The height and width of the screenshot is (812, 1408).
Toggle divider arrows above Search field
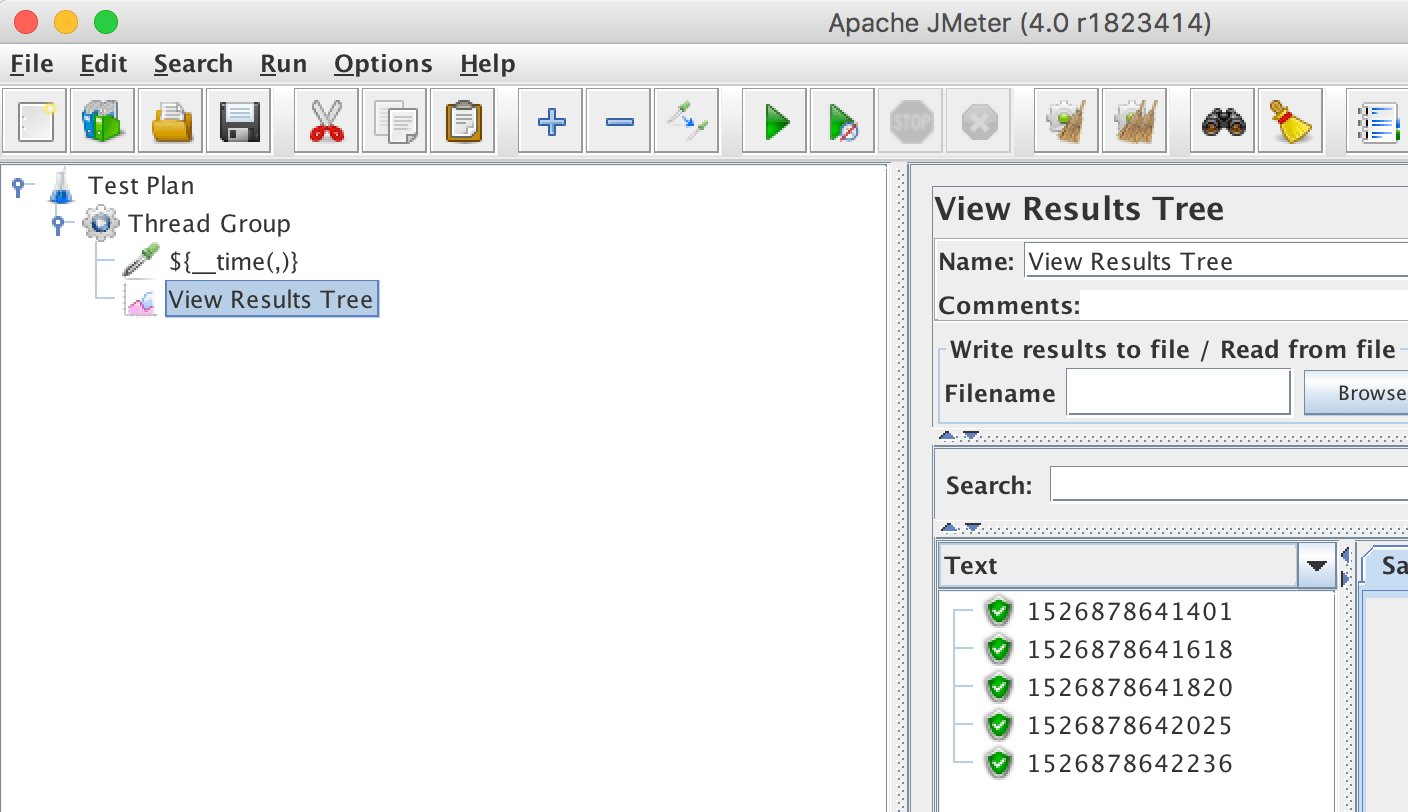958,436
